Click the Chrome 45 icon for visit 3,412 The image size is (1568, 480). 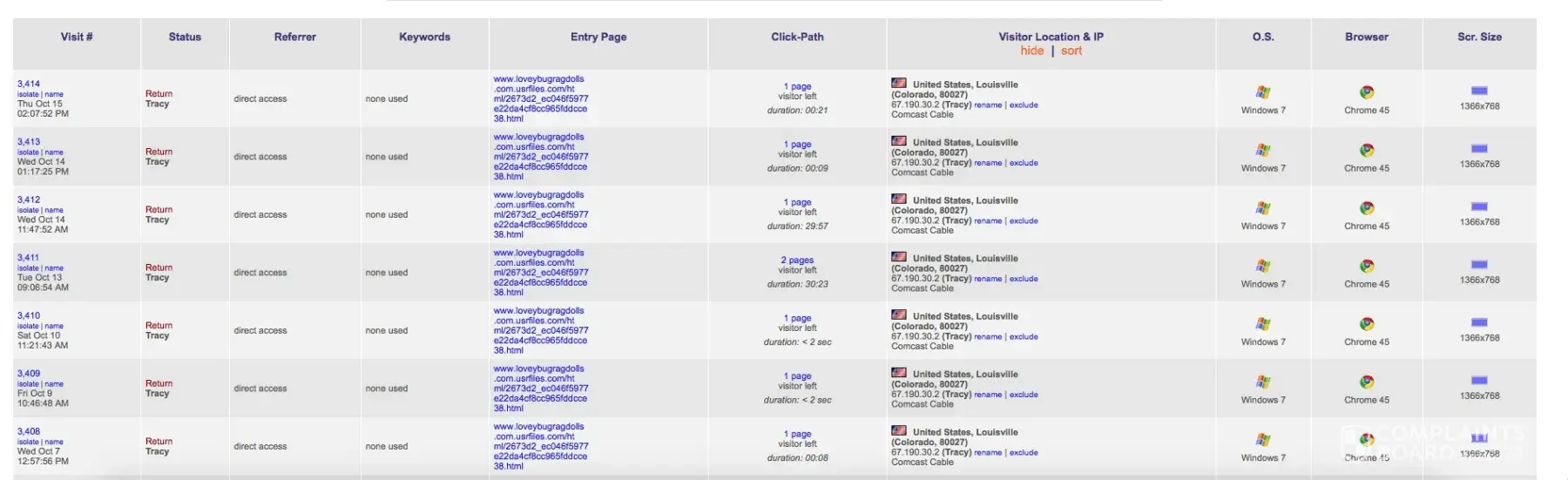(x=1366, y=208)
